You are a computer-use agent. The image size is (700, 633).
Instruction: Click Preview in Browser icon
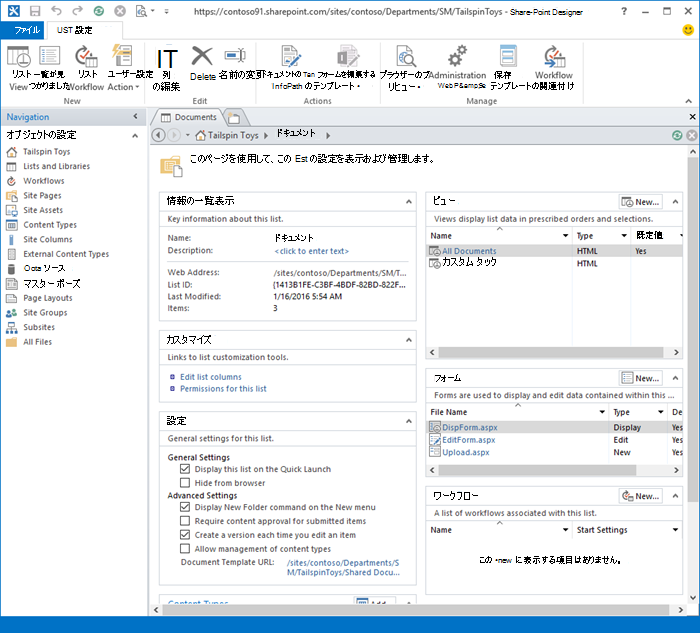pos(406,57)
